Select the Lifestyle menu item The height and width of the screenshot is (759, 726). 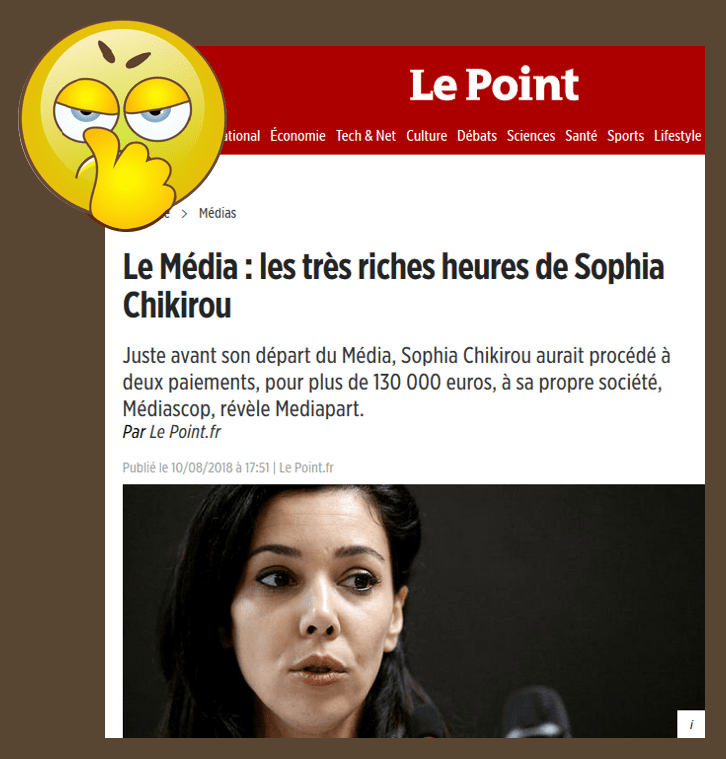click(678, 136)
